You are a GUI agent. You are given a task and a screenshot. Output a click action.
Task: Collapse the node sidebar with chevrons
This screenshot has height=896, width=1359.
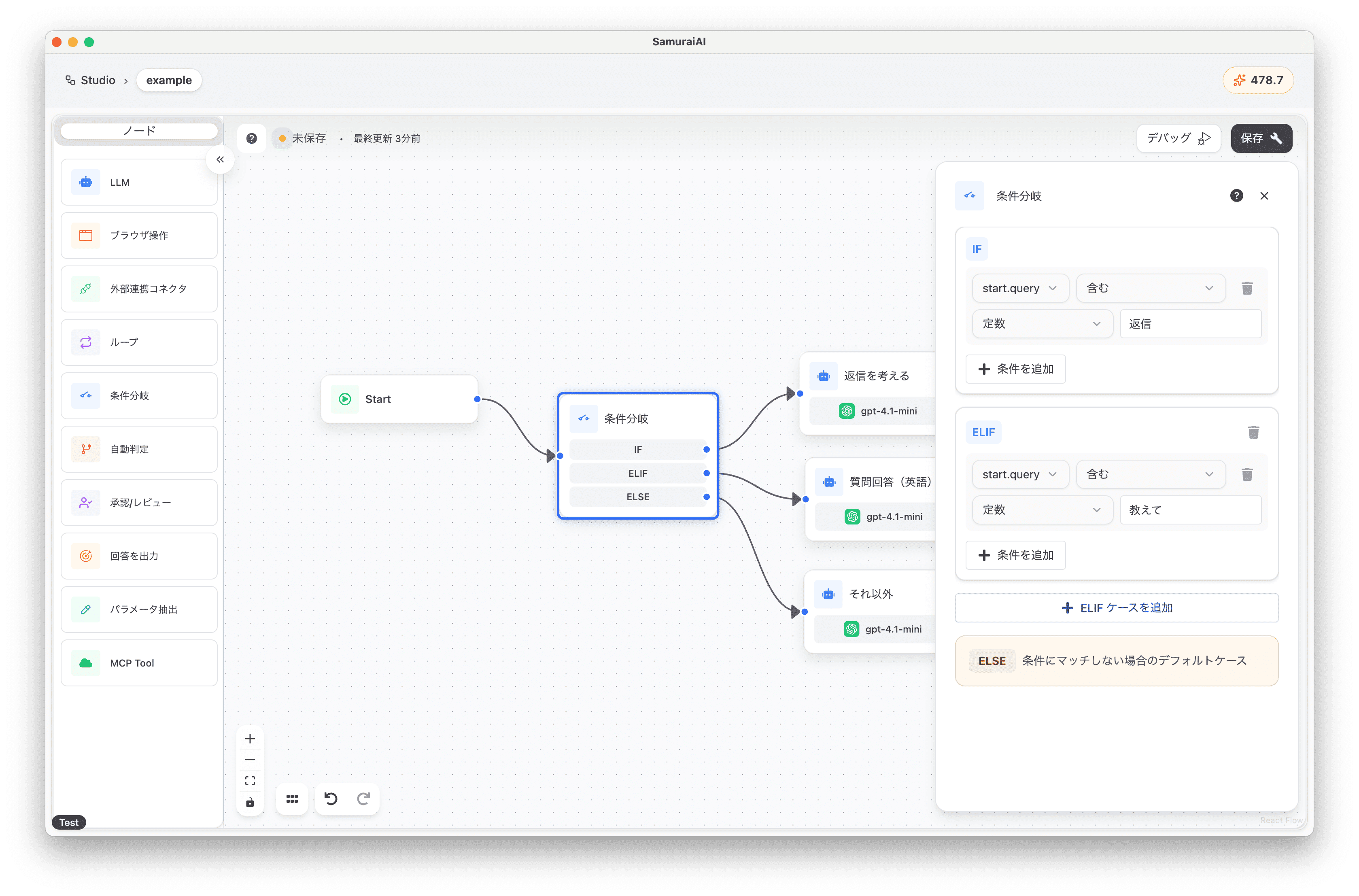click(x=220, y=159)
